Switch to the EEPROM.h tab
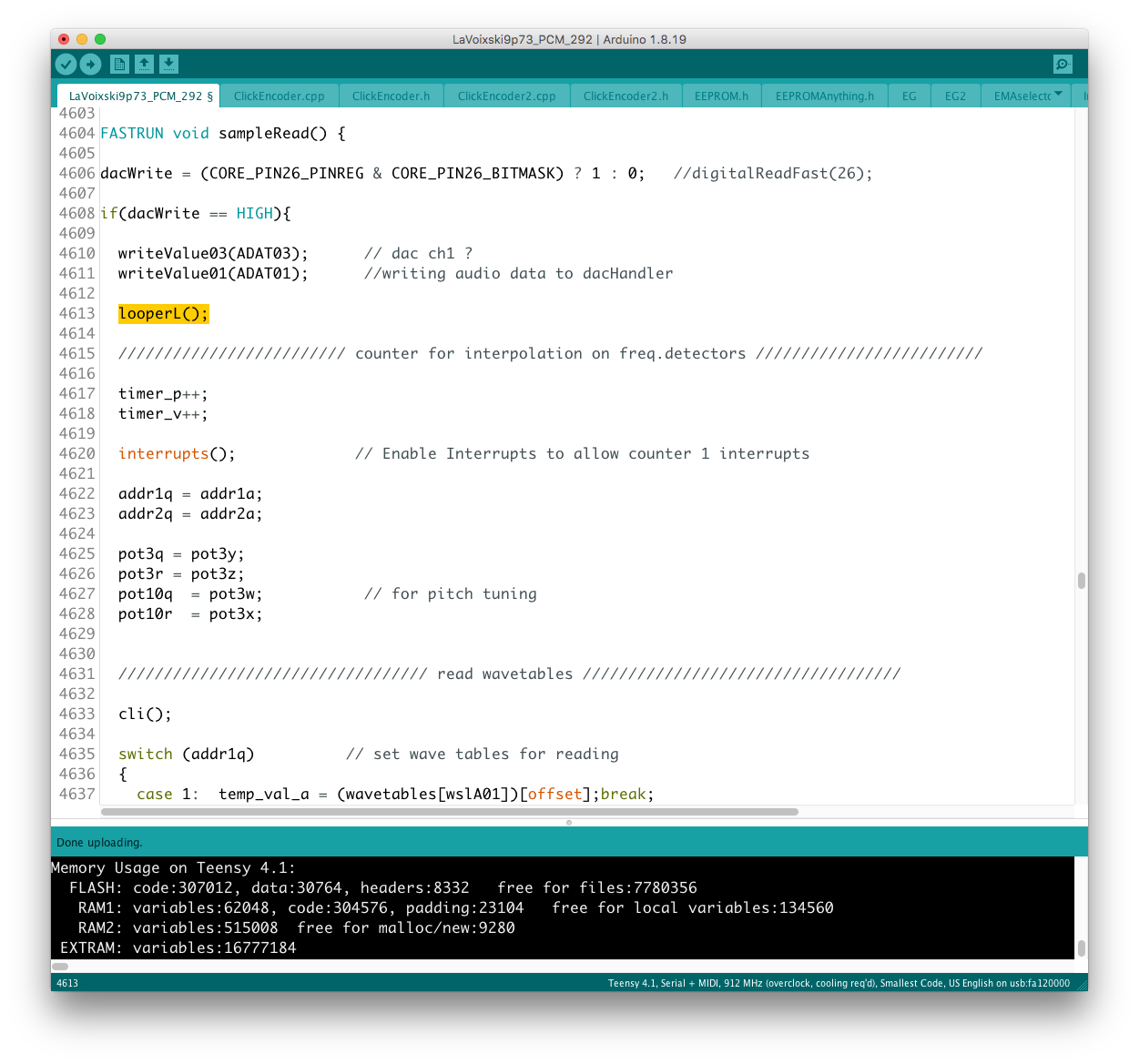 (x=721, y=96)
